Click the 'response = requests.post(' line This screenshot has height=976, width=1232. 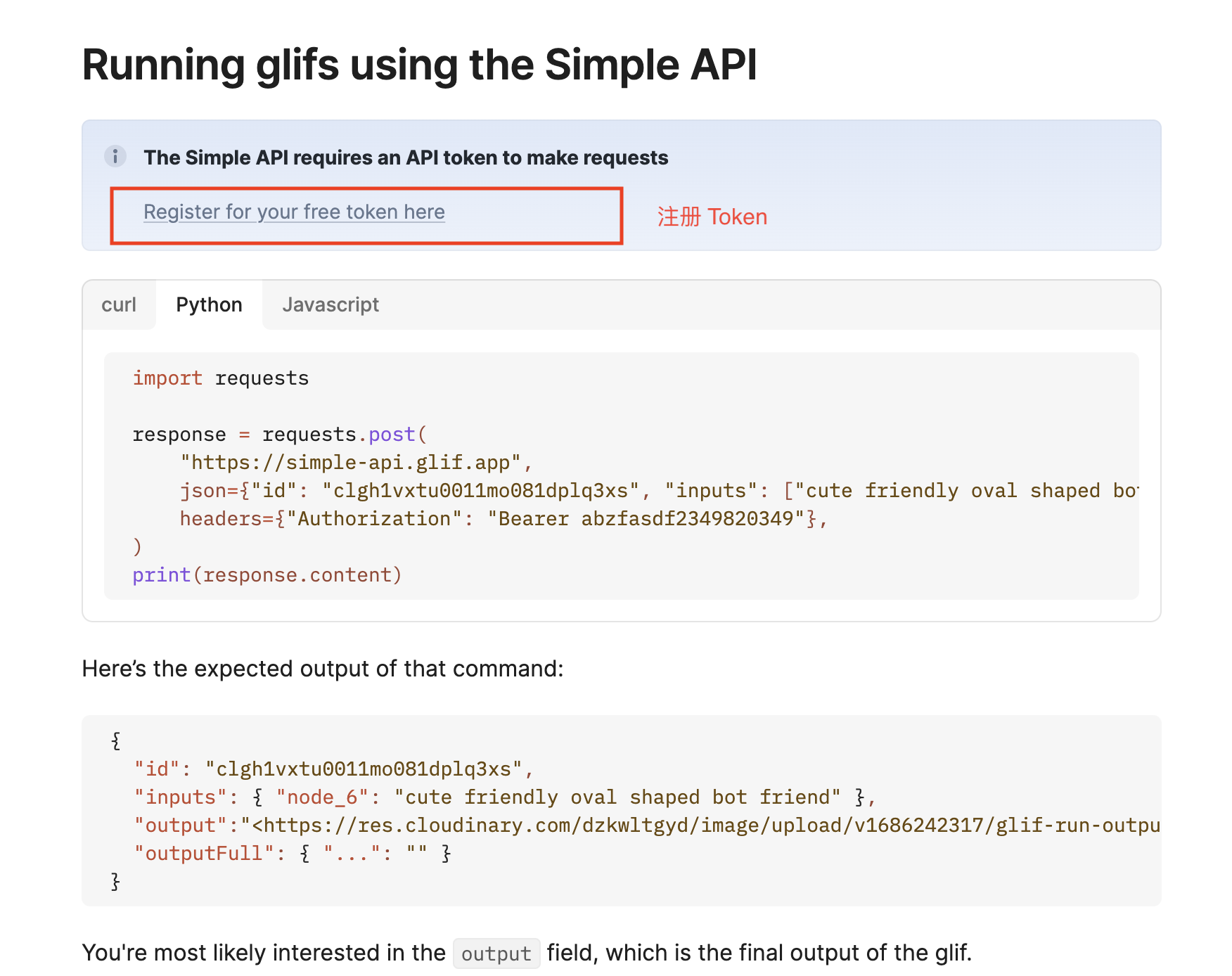pyautogui.click(x=280, y=435)
